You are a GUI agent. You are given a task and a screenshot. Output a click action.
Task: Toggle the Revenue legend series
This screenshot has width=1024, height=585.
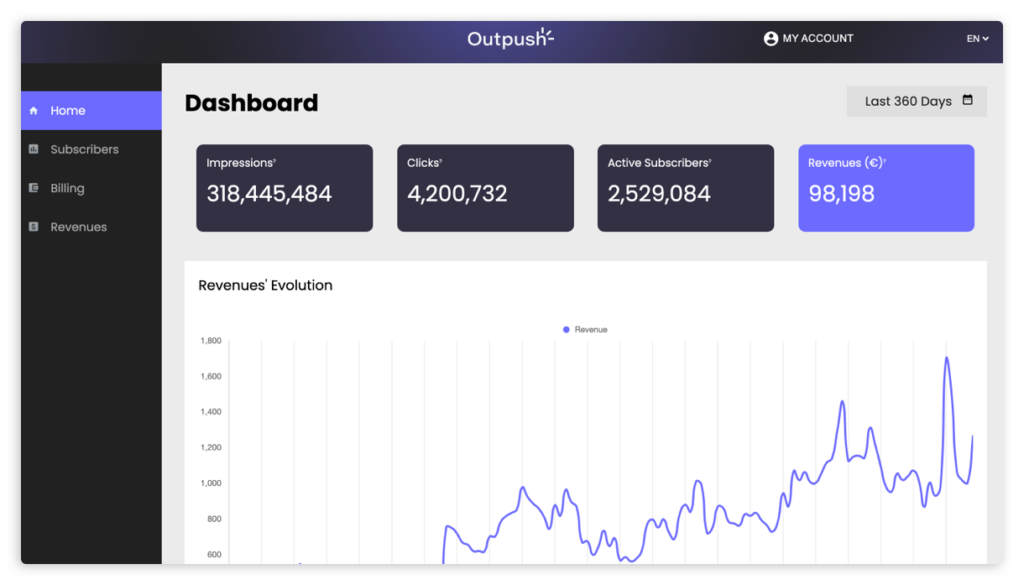[585, 330]
